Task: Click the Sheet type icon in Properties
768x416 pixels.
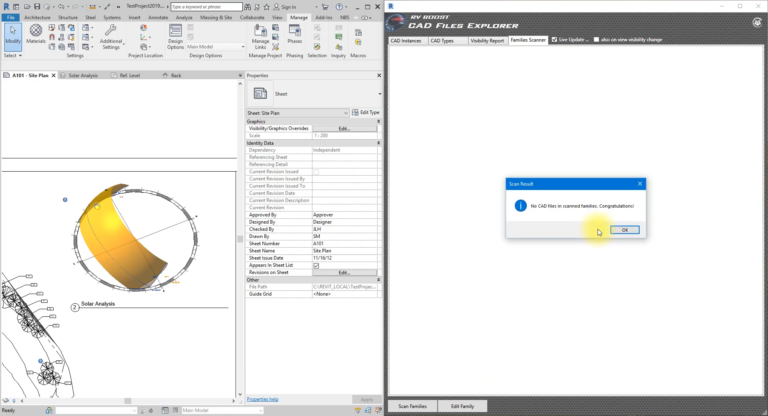Action: point(260,93)
